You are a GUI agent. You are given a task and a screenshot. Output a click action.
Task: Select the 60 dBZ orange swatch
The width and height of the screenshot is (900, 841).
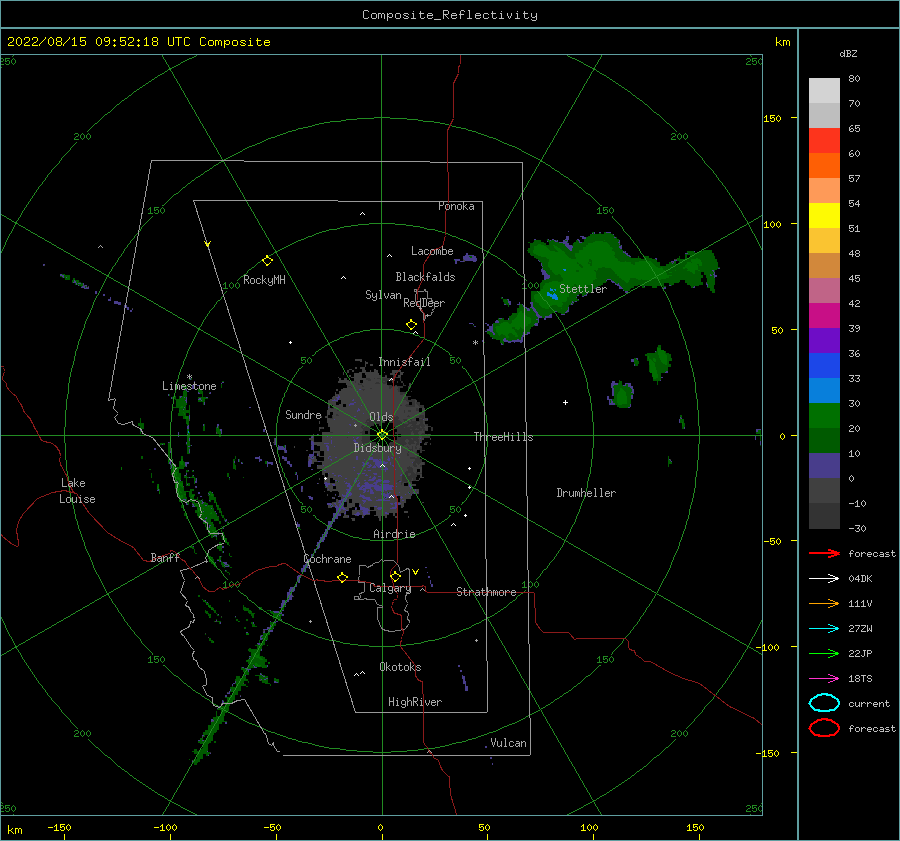[x=824, y=165]
